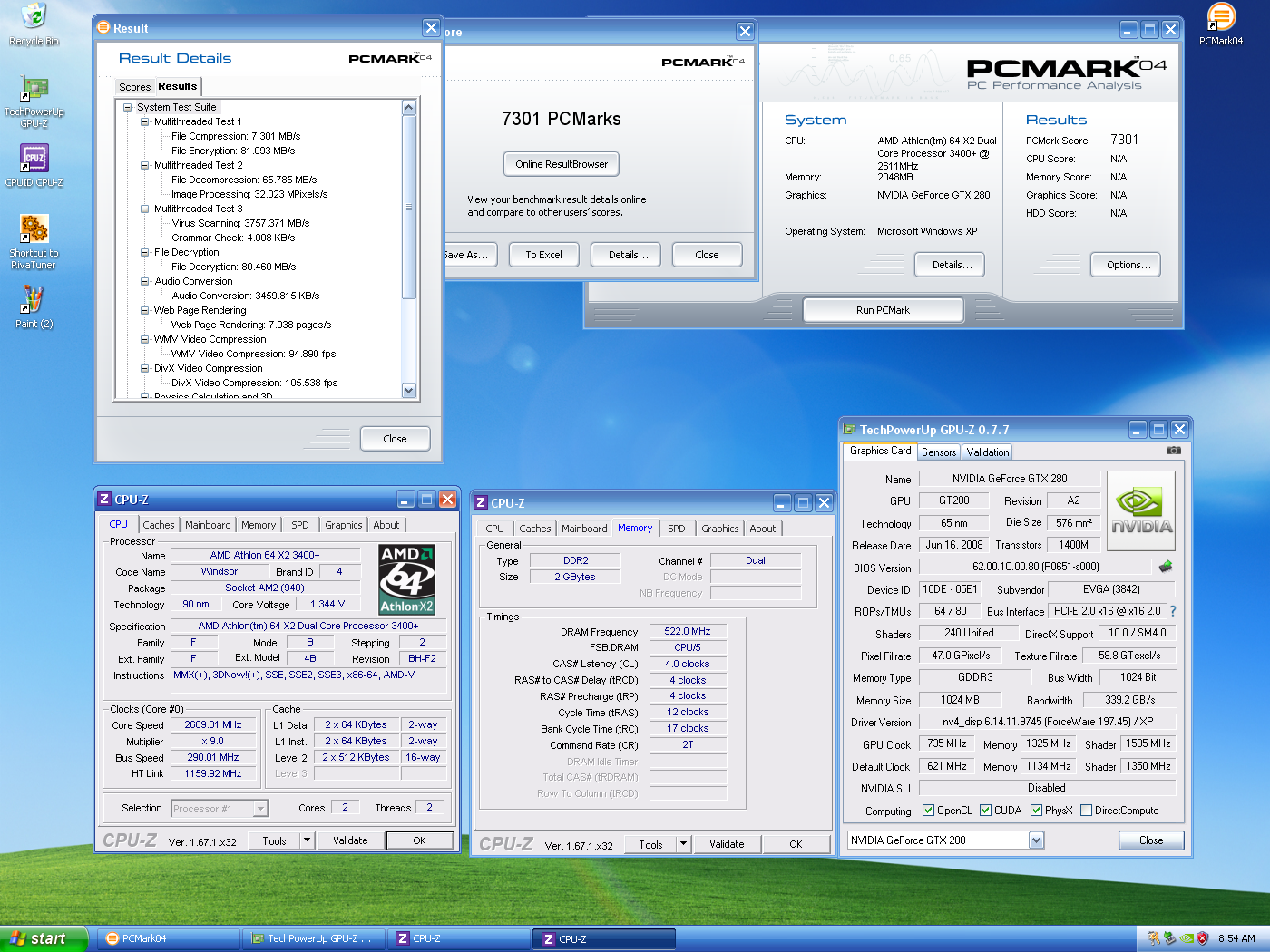
Task: Click the Result tree vertical scrollbar thumb
Action: coord(408,207)
